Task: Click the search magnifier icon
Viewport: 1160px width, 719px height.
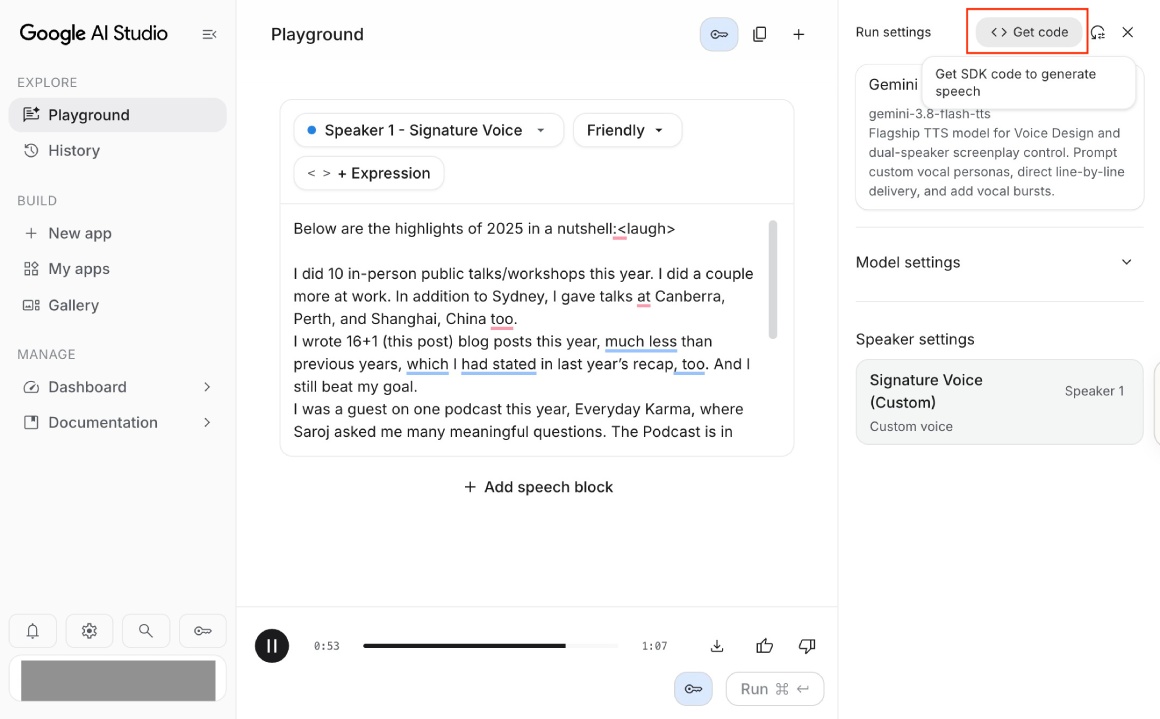Action: coord(146,631)
